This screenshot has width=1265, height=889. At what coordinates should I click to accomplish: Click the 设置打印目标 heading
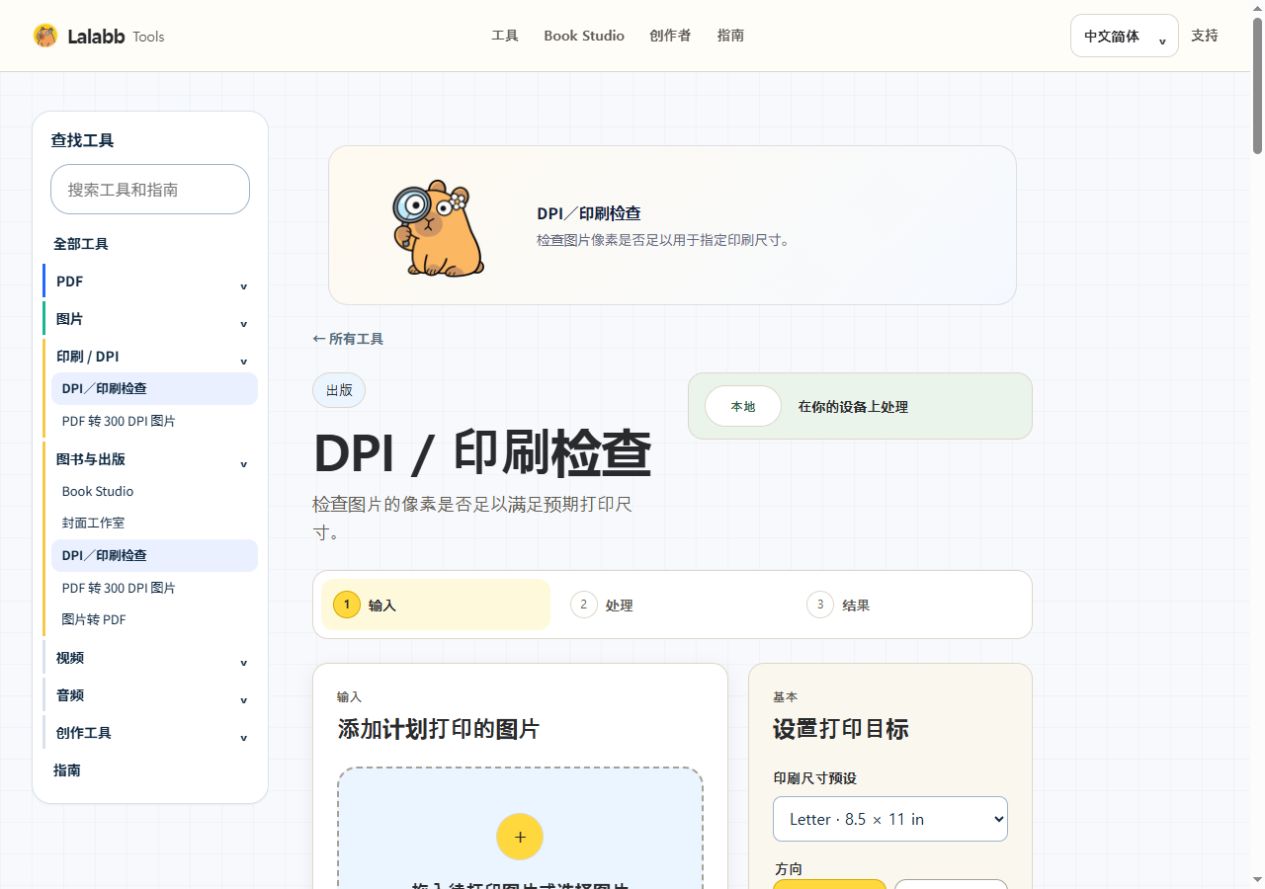(x=840, y=729)
